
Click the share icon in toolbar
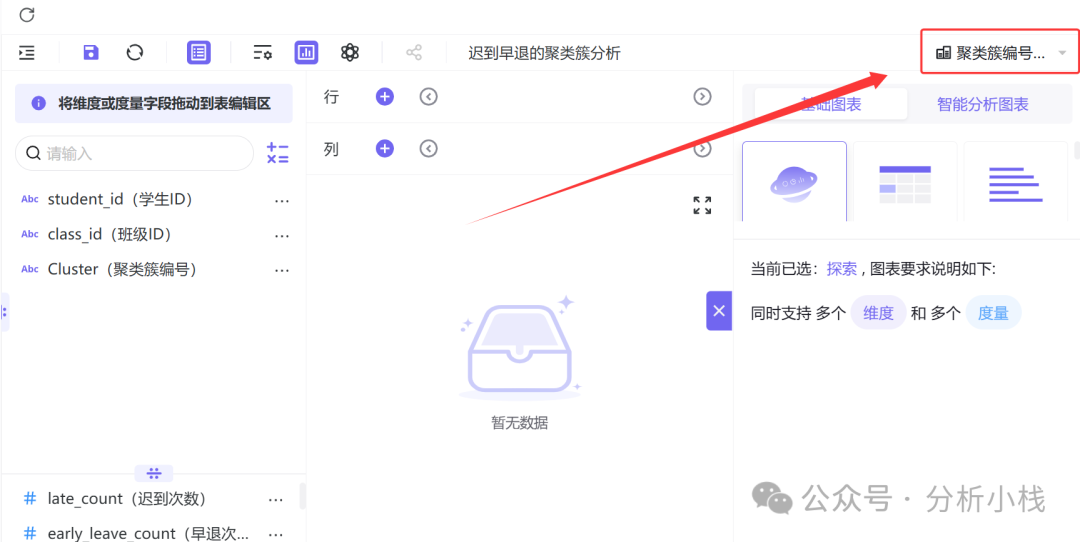414,52
